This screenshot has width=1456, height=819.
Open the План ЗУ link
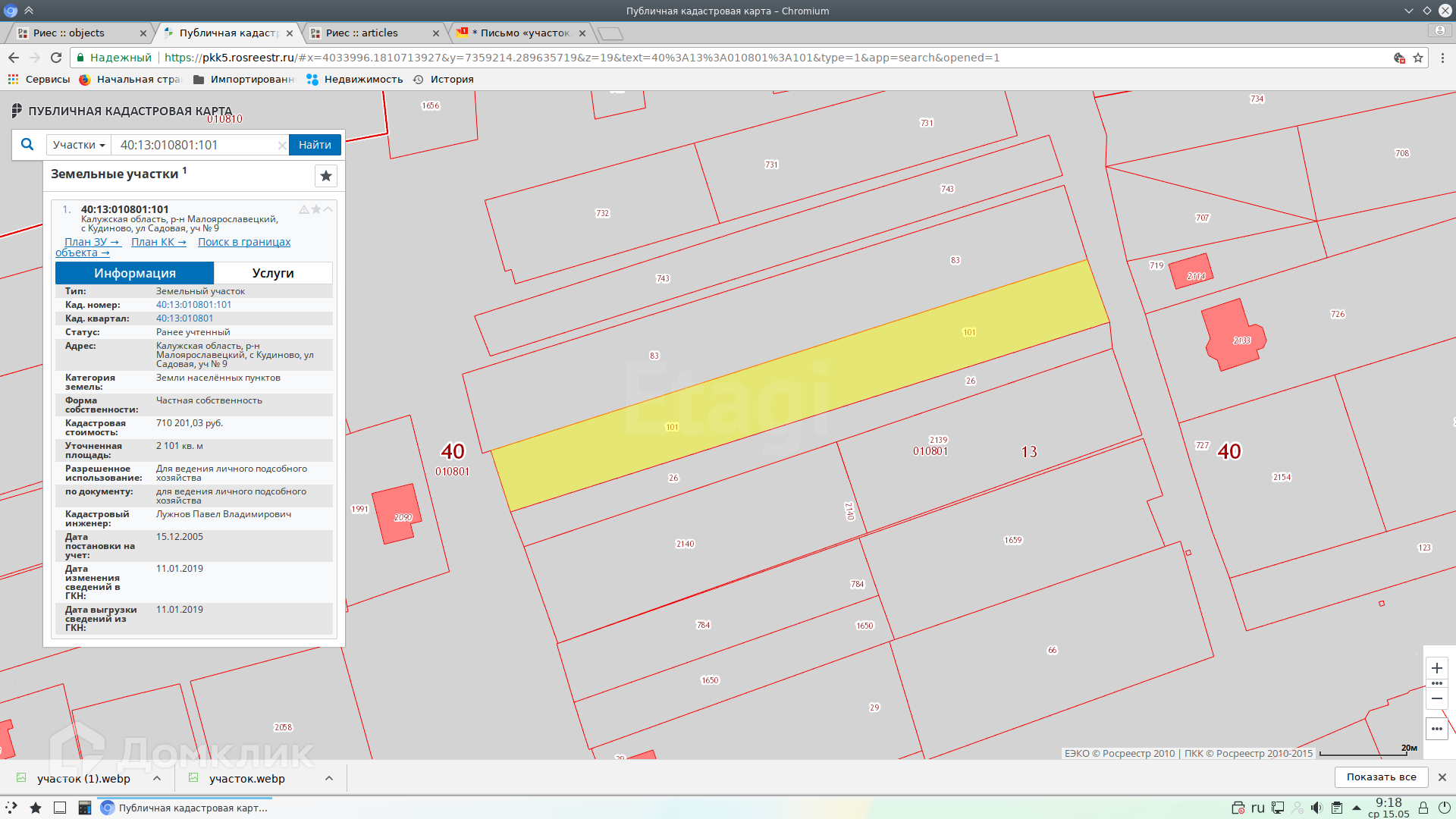pyautogui.click(x=92, y=242)
